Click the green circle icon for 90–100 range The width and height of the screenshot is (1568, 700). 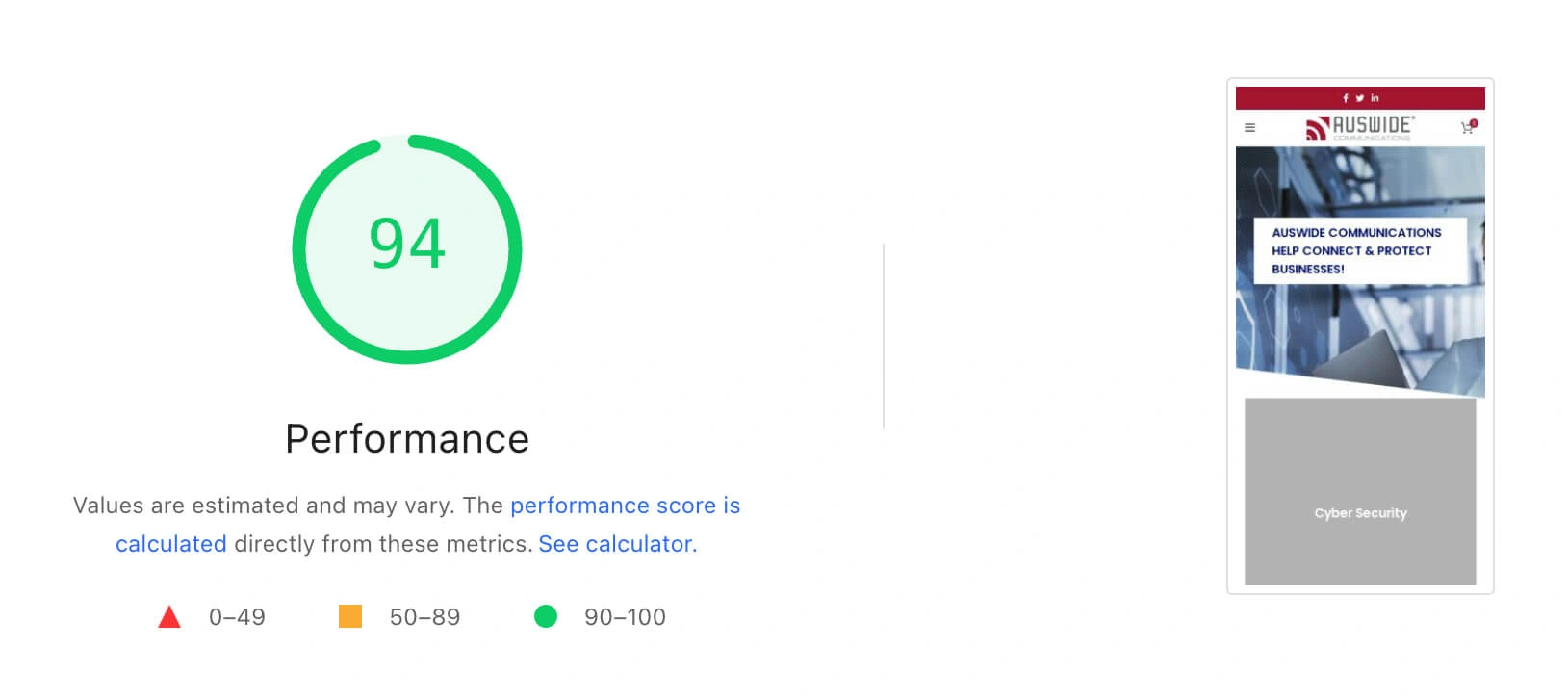547,616
